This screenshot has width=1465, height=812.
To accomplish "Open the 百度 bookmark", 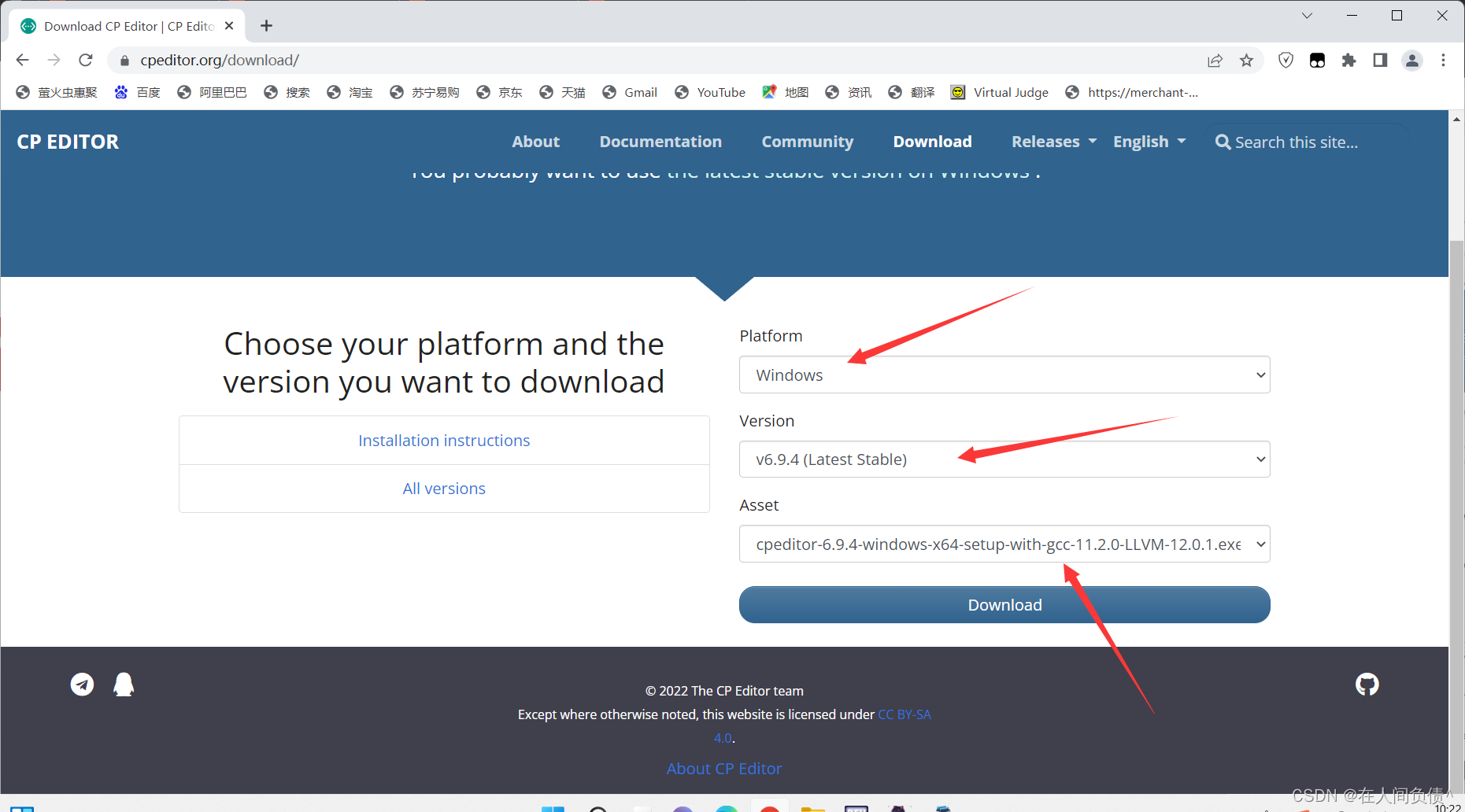I will [138, 93].
